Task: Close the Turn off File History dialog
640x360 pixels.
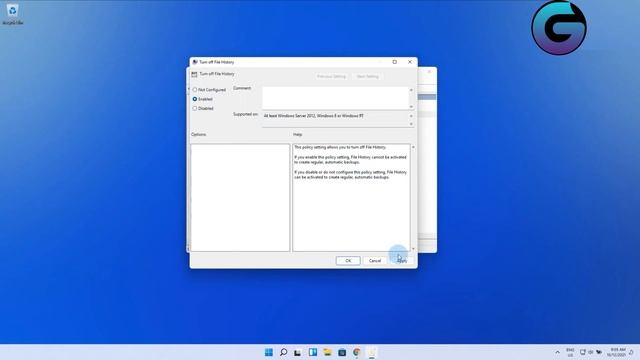Action: click(410, 62)
